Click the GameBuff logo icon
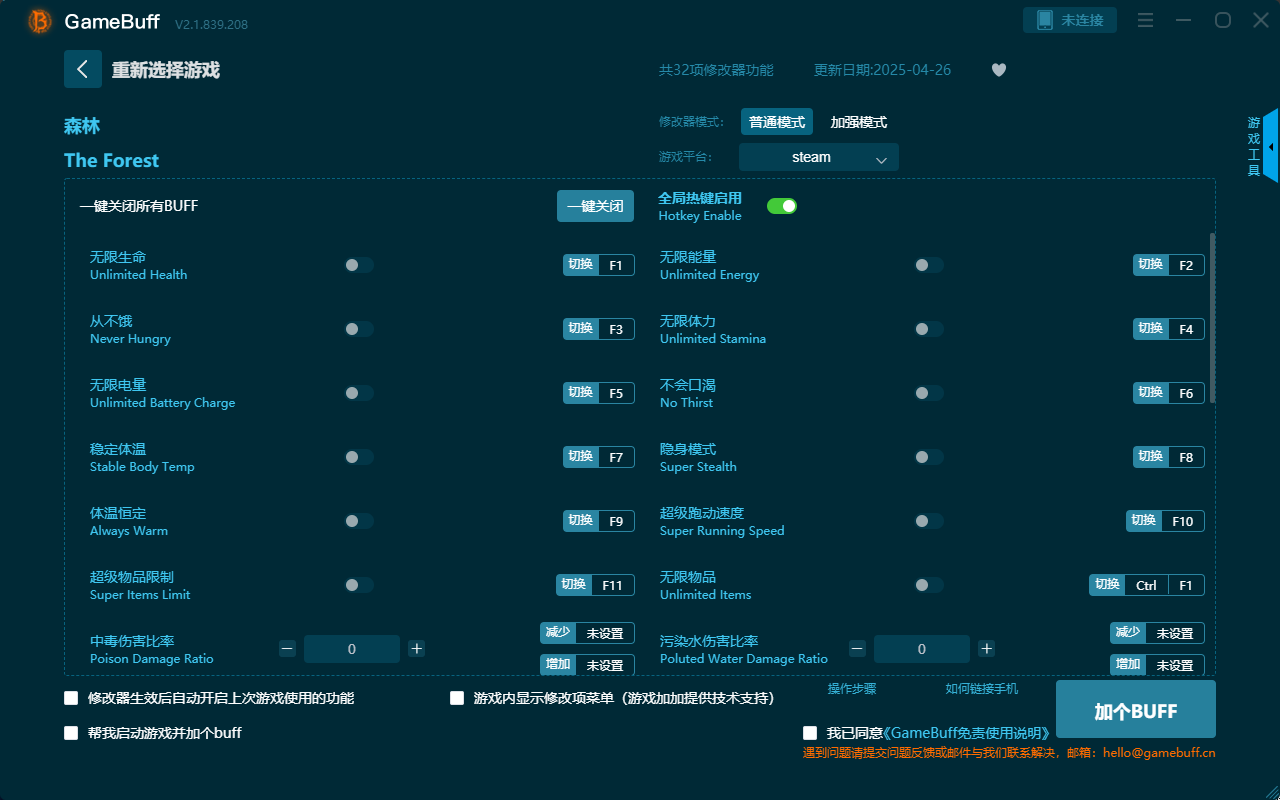 [x=40, y=21]
